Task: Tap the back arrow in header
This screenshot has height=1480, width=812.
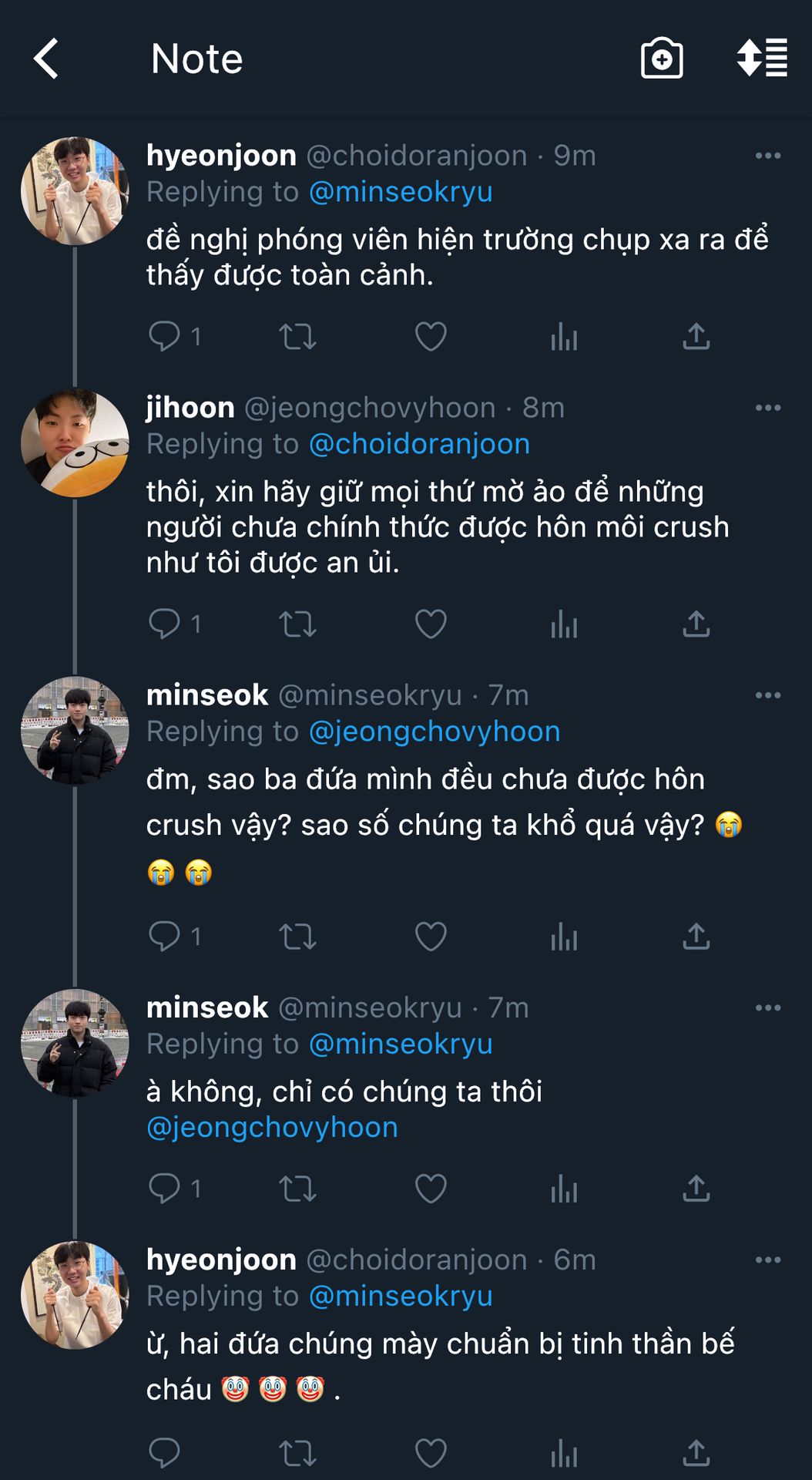Action: pyautogui.click(x=46, y=59)
